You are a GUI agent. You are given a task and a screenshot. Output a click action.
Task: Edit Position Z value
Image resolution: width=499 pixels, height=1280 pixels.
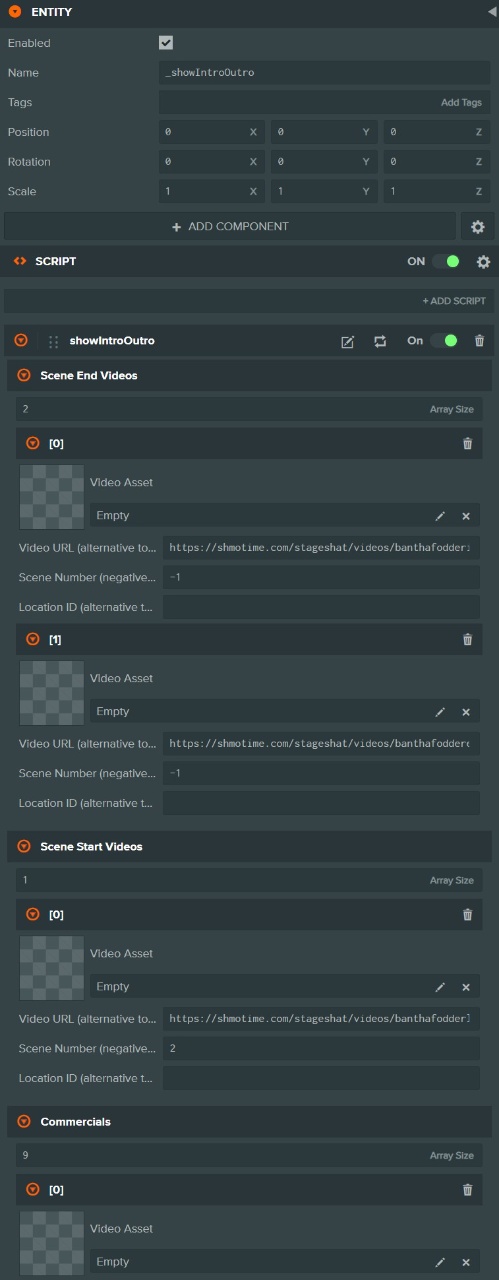click(x=437, y=132)
